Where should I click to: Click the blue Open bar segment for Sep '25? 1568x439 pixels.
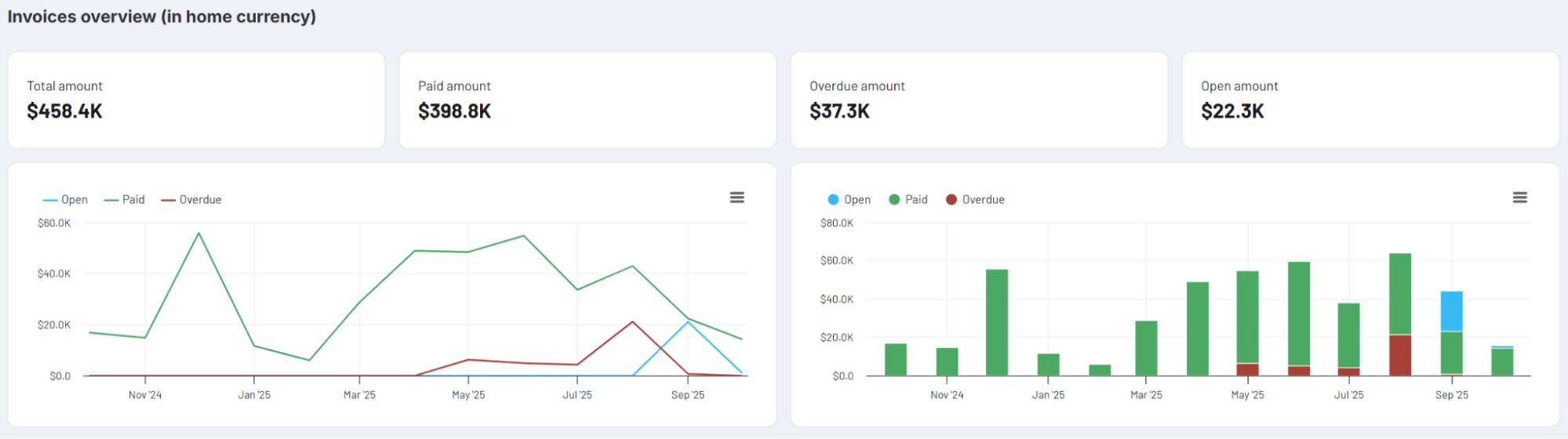[1451, 311]
